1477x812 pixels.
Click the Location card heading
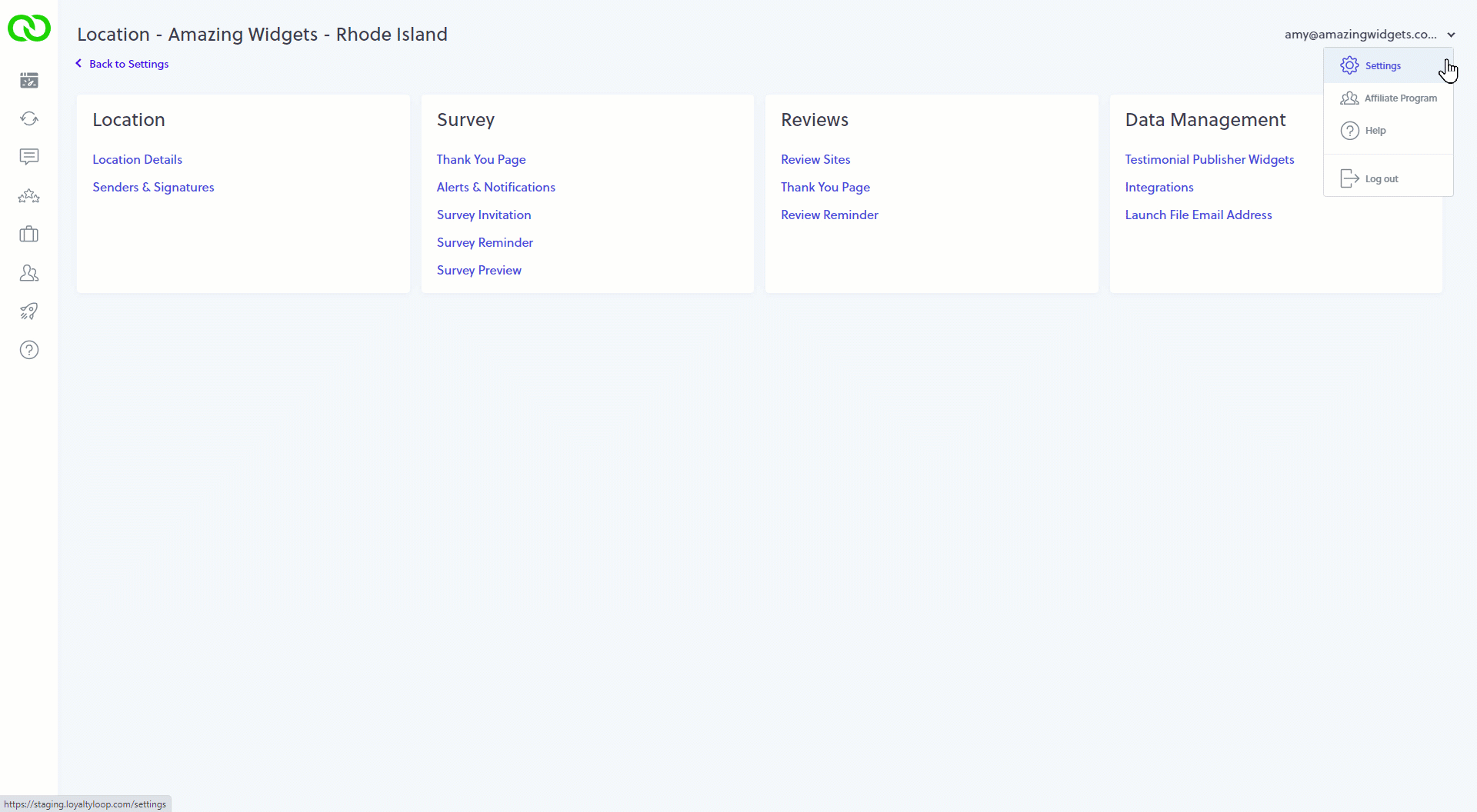coord(128,120)
